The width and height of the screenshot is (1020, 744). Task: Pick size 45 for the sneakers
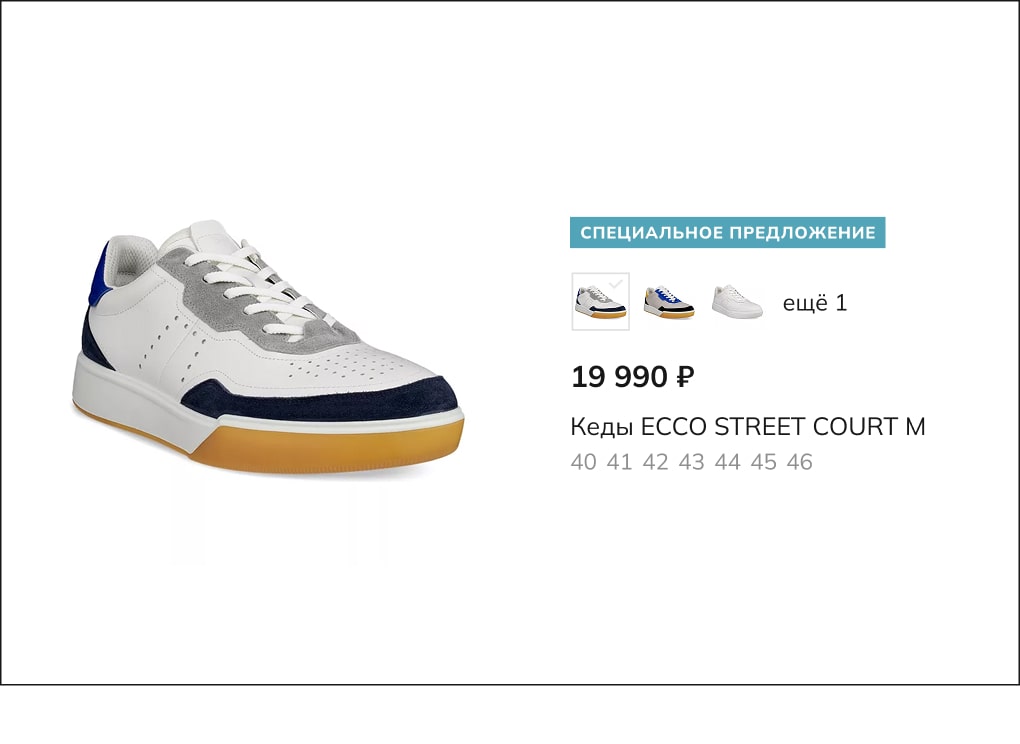coord(764,462)
